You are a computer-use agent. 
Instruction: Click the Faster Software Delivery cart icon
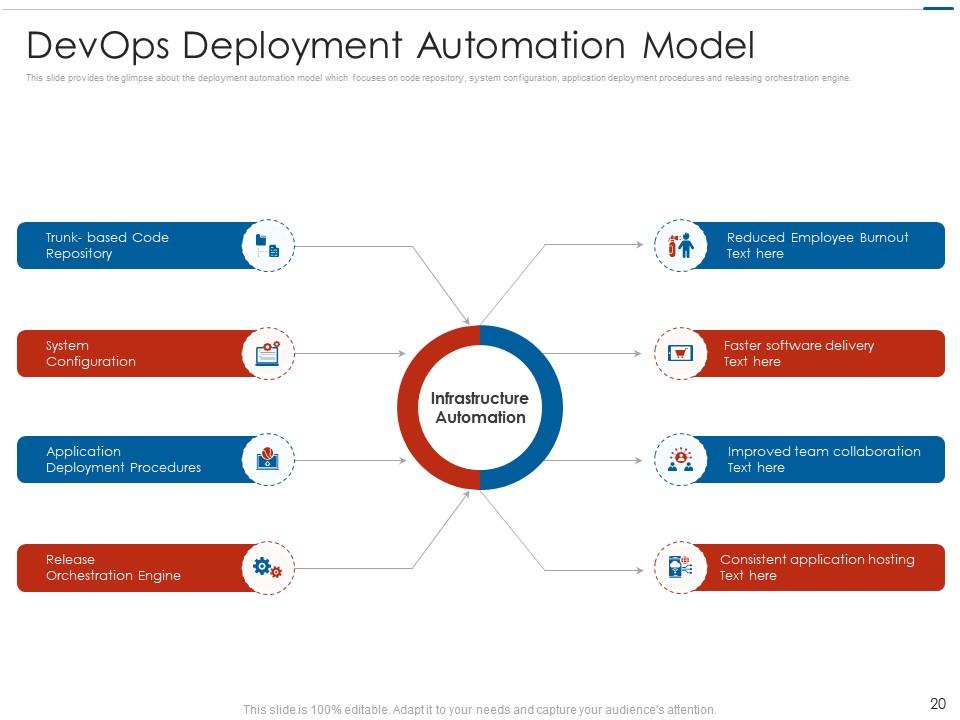point(681,353)
